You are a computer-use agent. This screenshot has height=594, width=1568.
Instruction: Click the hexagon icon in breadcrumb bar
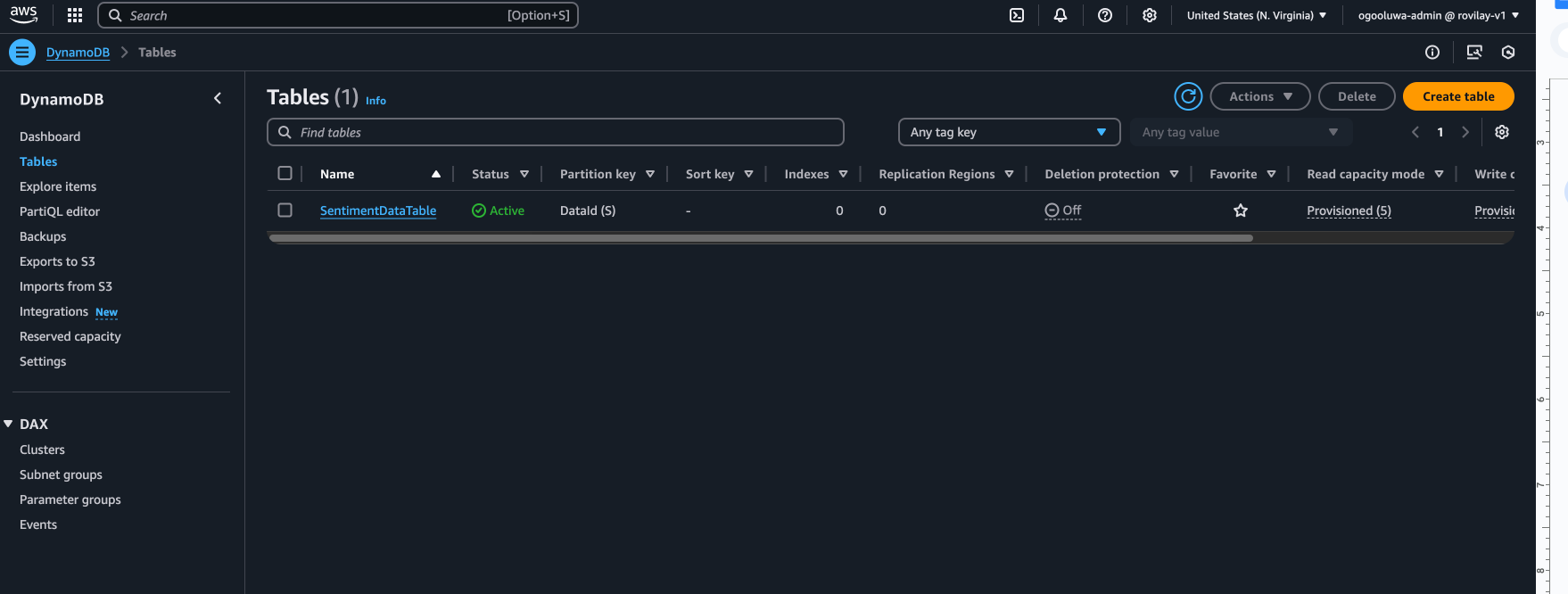[1508, 53]
